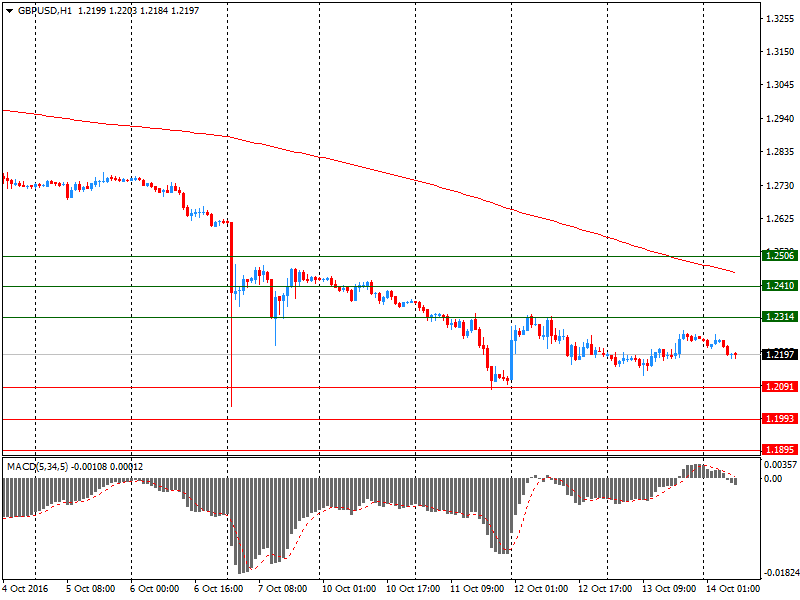
Task: Select the 1.2091 red support label
Action: (x=780, y=387)
